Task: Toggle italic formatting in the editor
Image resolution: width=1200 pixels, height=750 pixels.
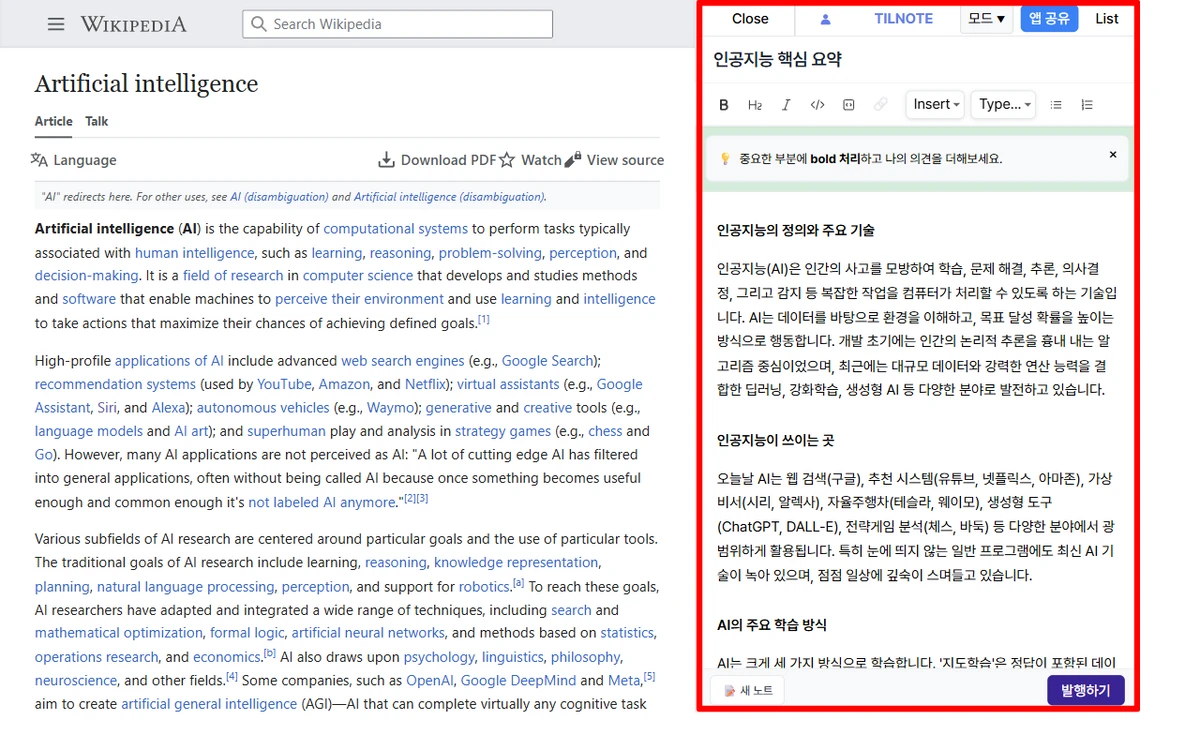Action: [x=786, y=105]
